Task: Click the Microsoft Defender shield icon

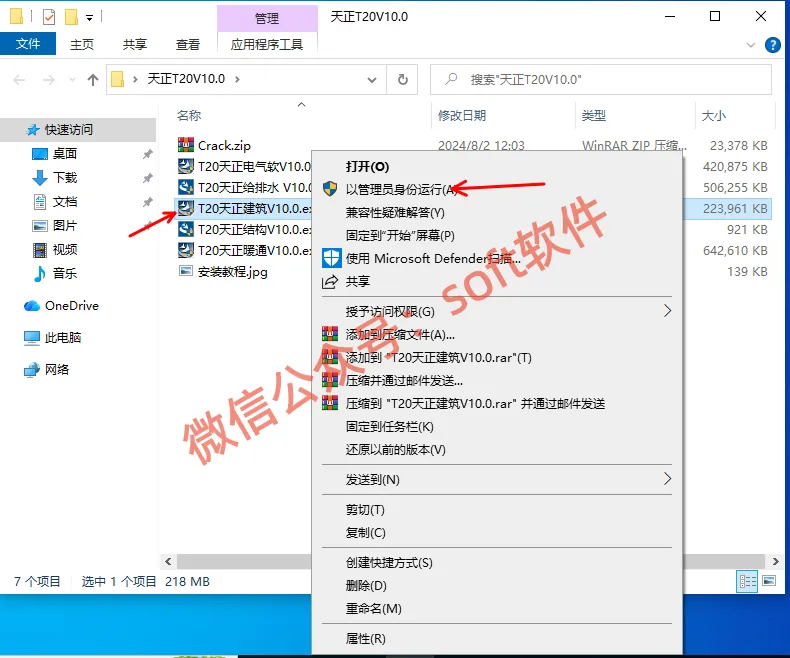Action: [332, 258]
